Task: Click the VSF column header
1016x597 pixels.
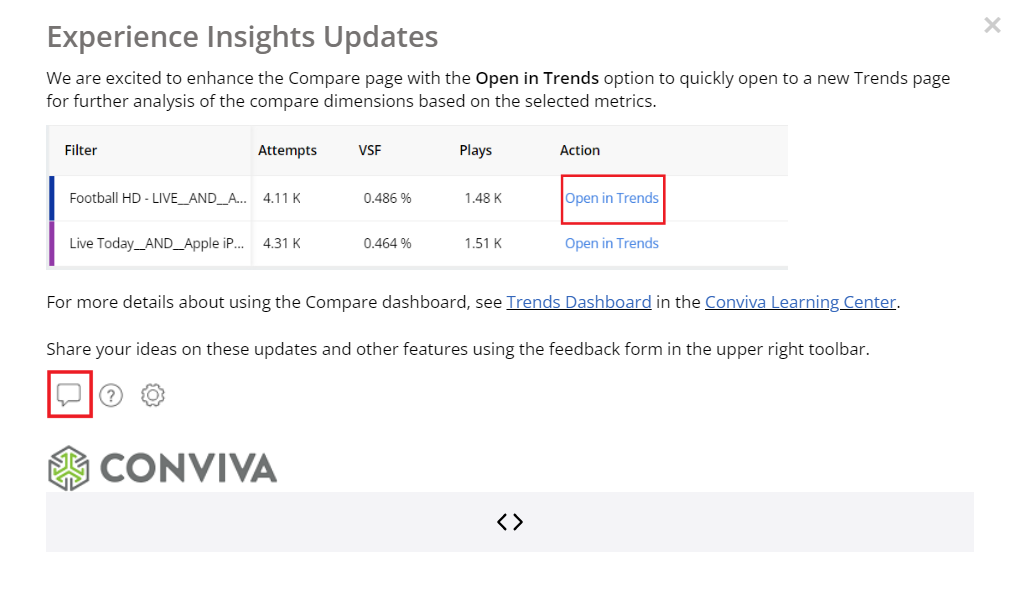Action: [370, 150]
